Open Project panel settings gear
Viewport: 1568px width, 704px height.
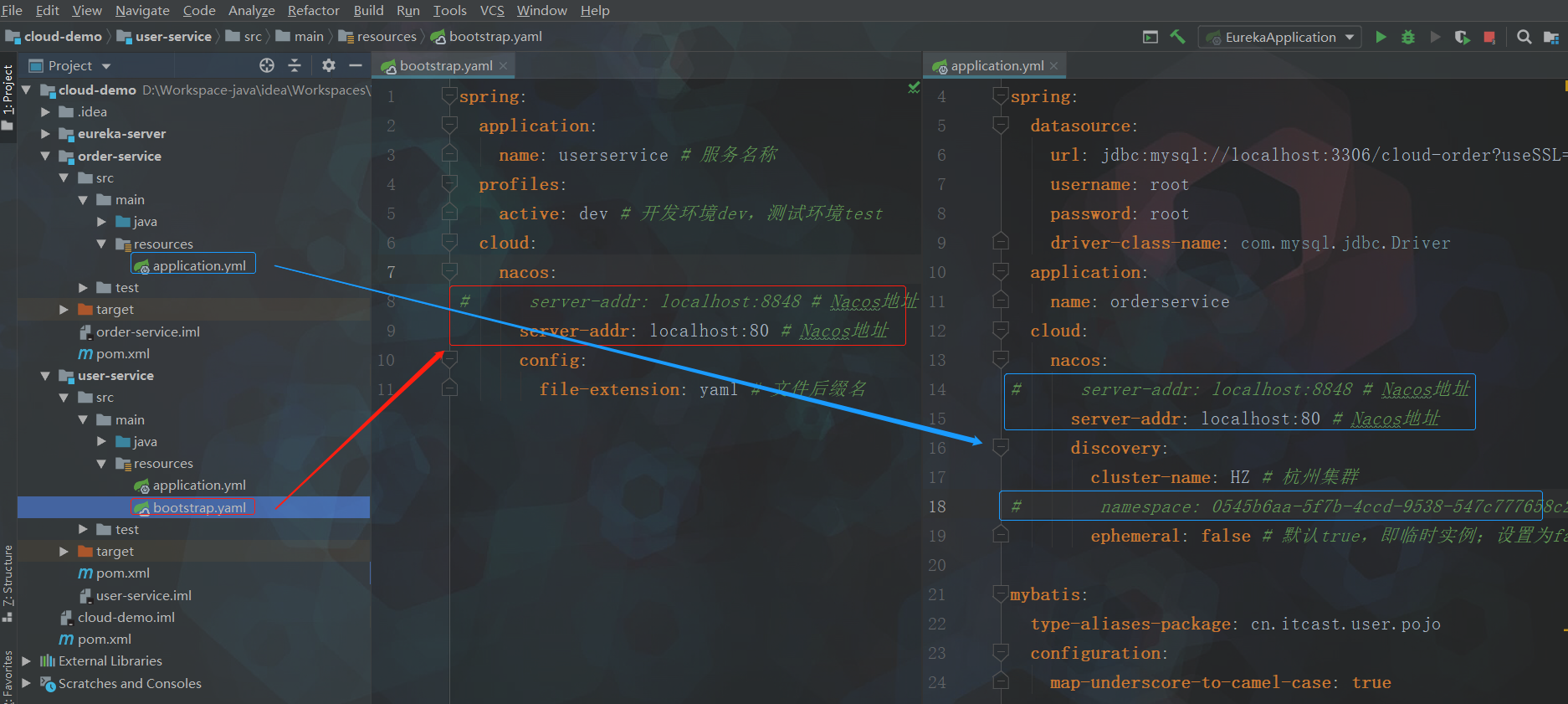[x=329, y=65]
